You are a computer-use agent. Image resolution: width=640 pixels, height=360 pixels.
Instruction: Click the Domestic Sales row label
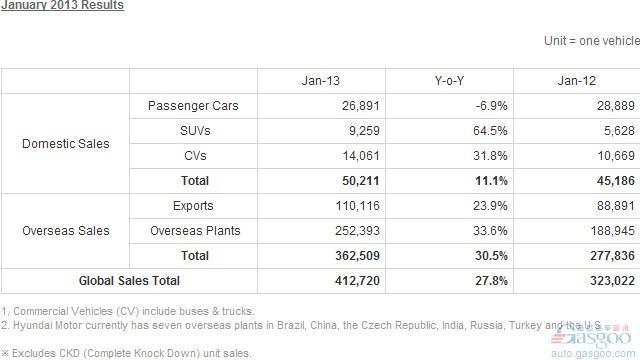click(x=66, y=144)
